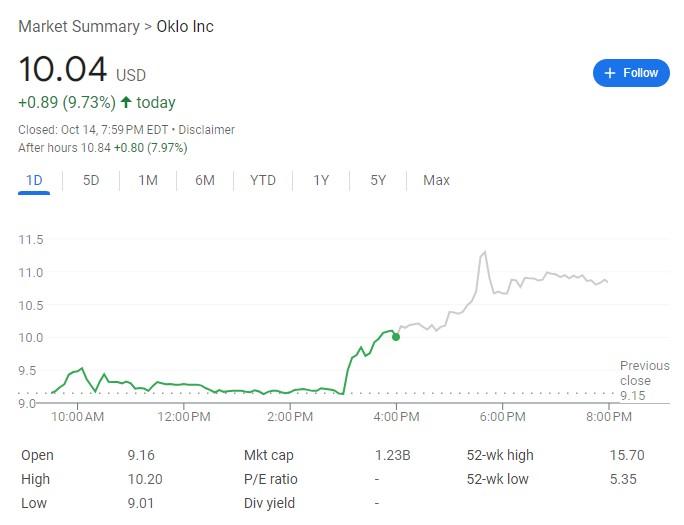
Task: Select the 6M time range
Action: pyautogui.click(x=205, y=180)
